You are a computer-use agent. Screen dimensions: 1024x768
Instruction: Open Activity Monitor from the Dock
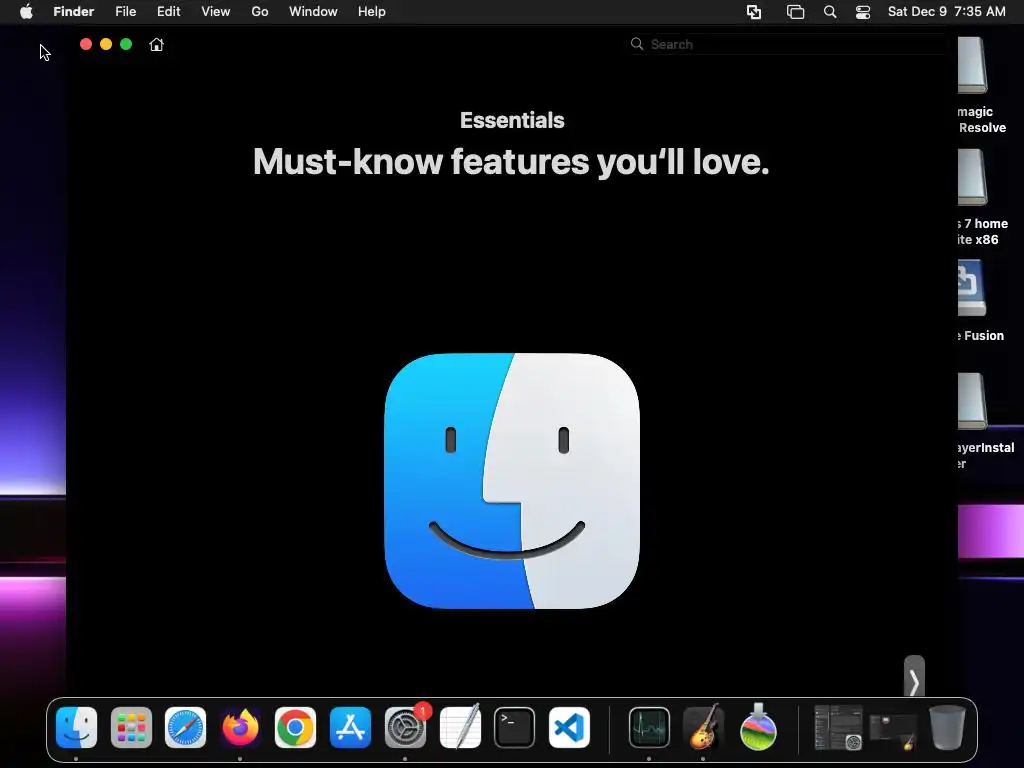click(649, 728)
